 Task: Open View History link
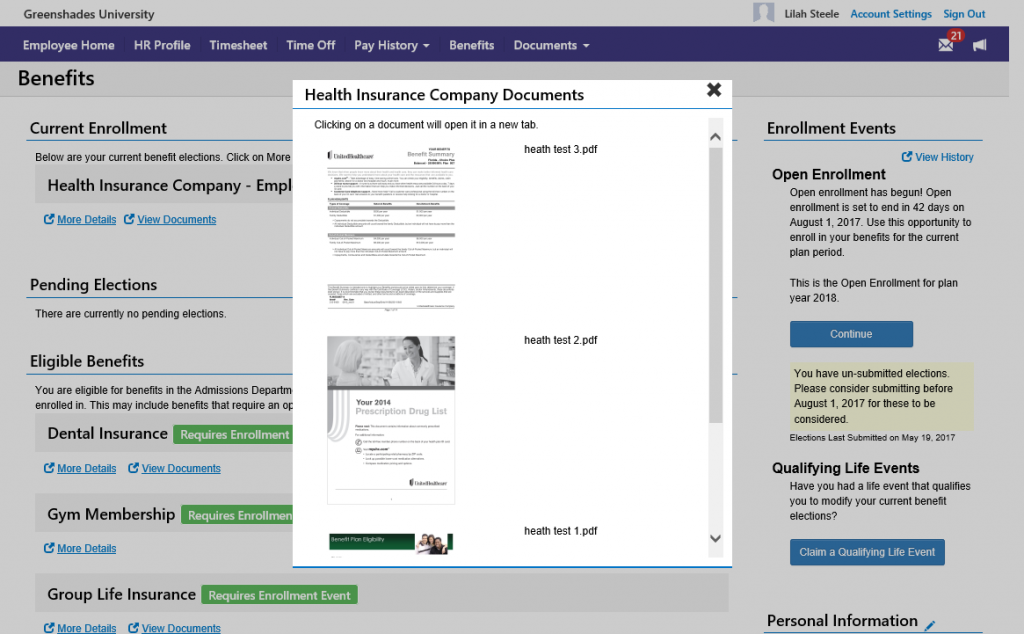(944, 157)
